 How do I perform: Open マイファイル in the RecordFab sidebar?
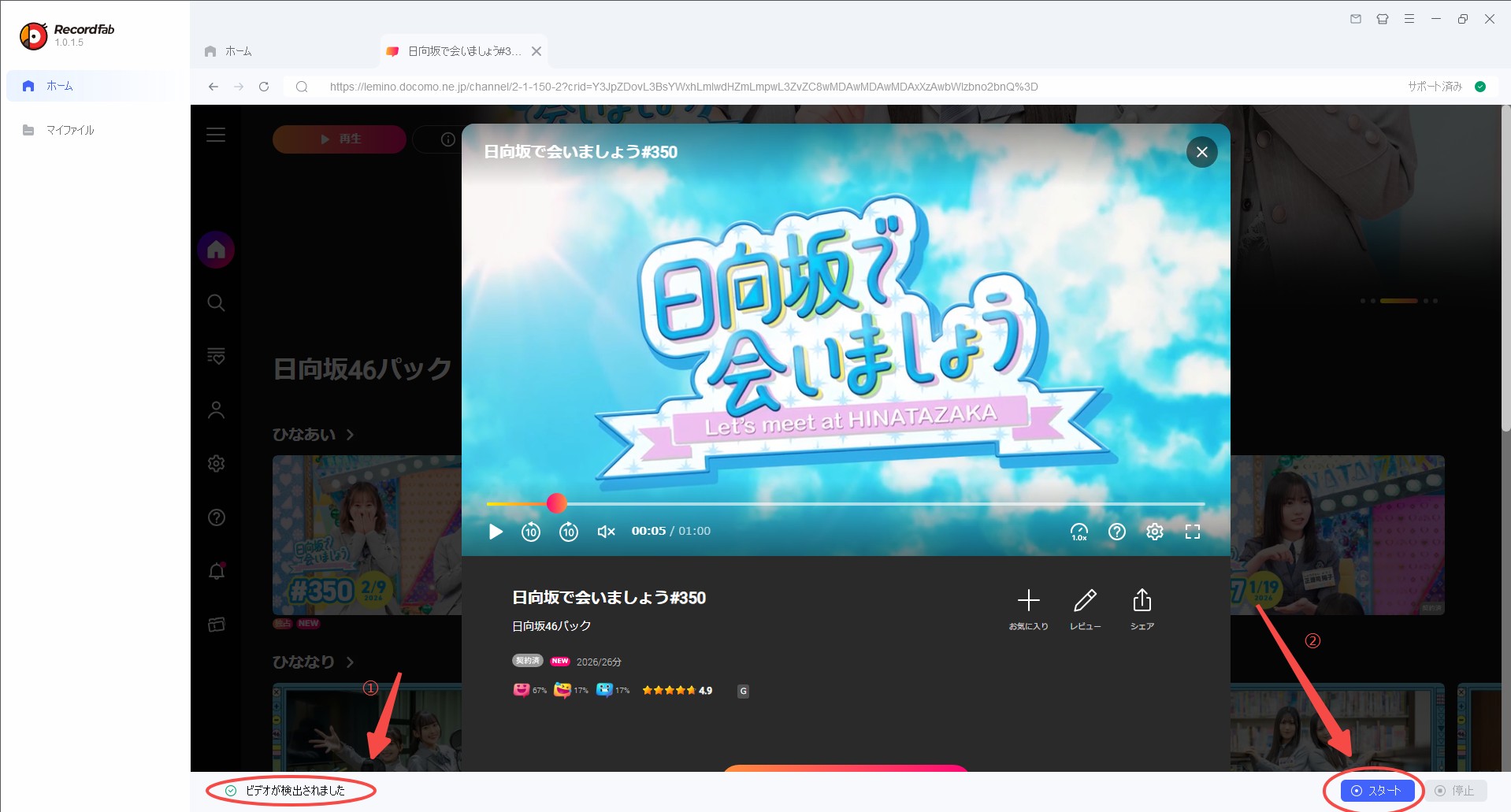(x=69, y=129)
